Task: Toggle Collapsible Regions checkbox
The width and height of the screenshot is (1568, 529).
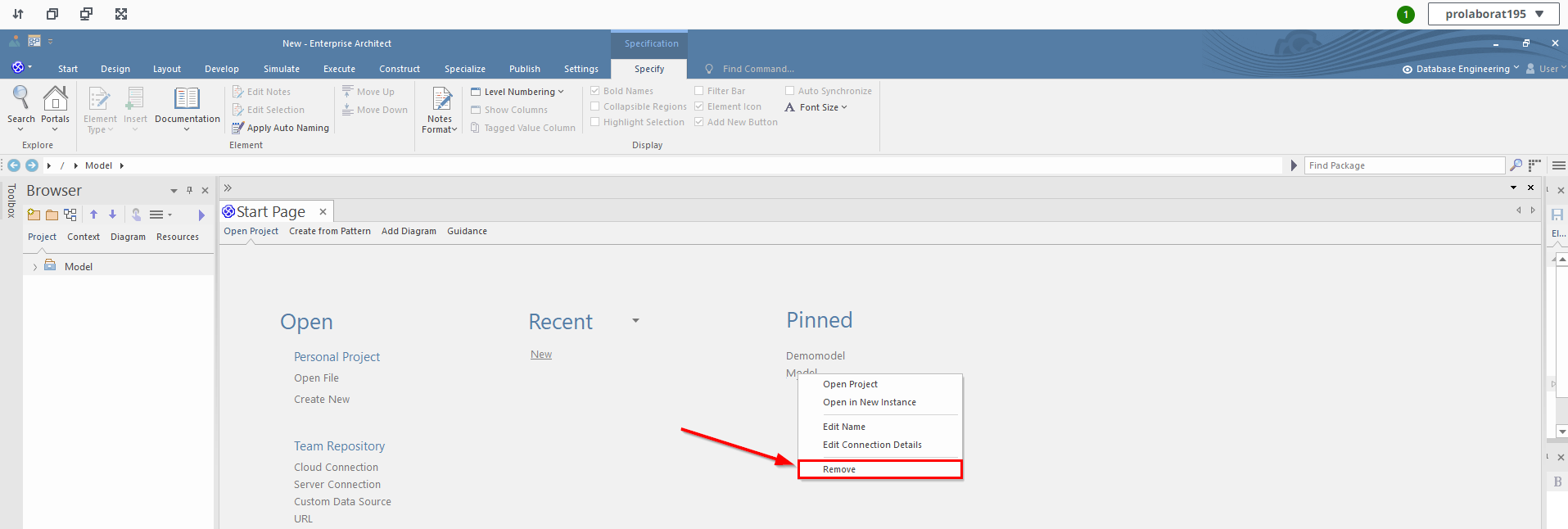Action: click(x=595, y=106)
